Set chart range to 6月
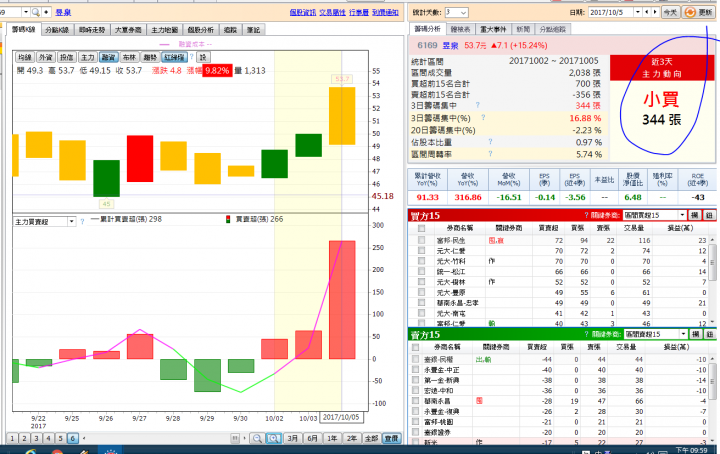 (x=312, y=438)
